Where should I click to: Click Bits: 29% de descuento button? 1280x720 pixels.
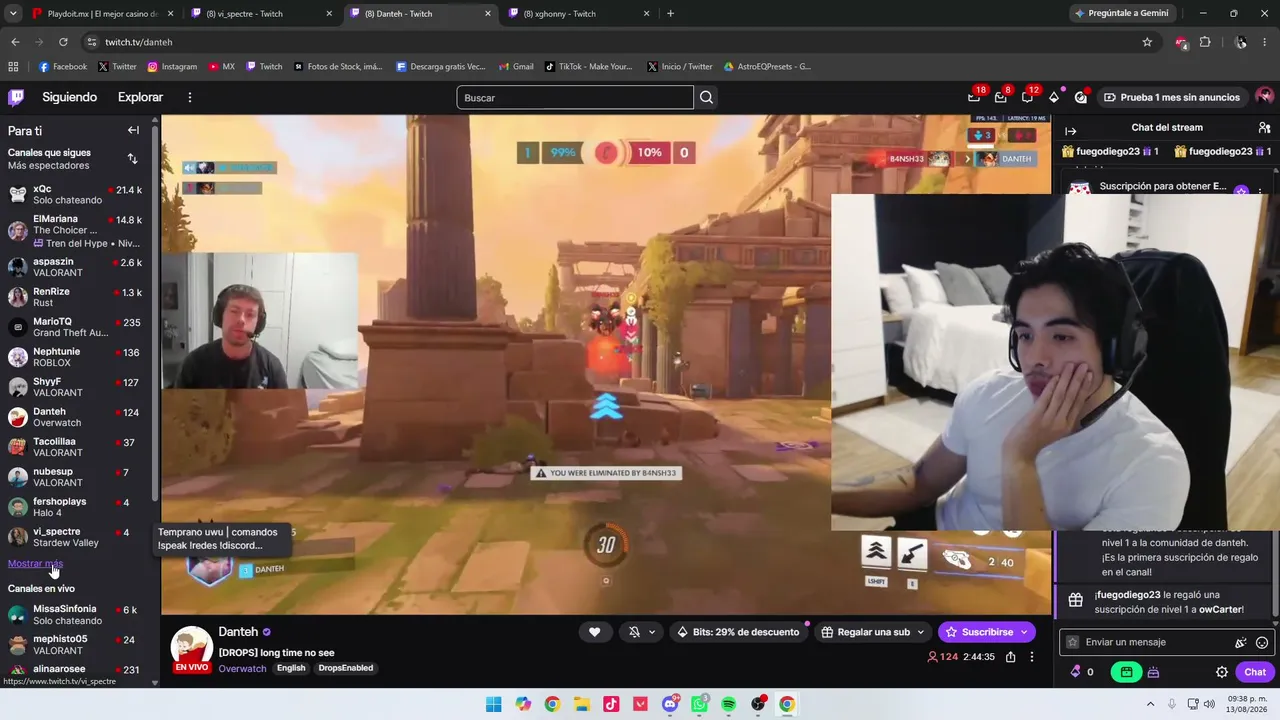[738, 632]
